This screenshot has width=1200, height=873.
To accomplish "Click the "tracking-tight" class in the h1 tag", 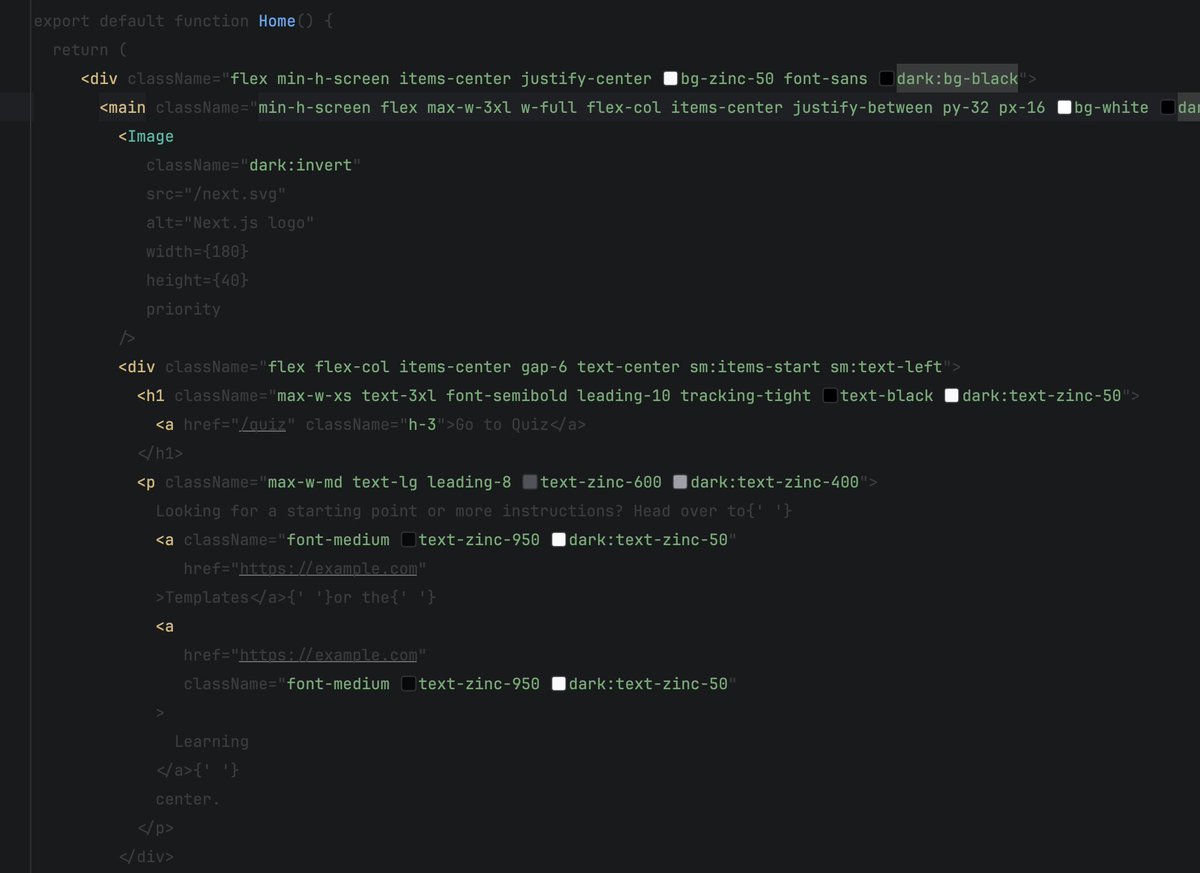I will [745, 396].
